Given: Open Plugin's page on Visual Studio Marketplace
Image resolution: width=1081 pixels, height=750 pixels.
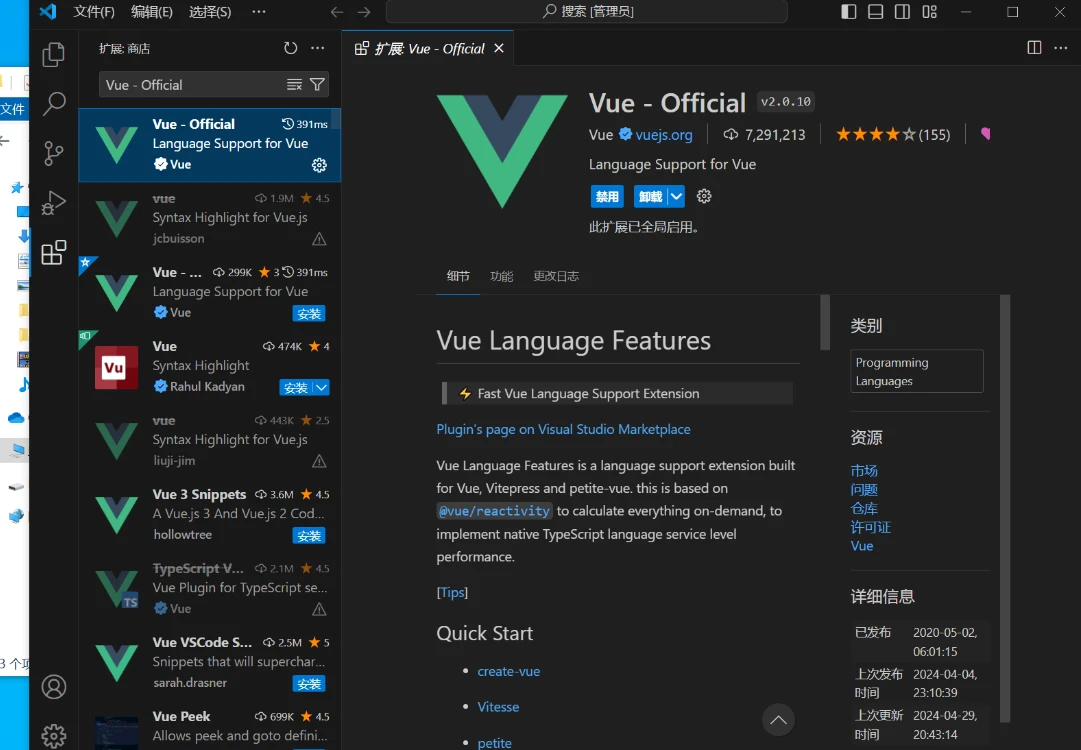Looking at the screenshot, I should click(563, 429).
